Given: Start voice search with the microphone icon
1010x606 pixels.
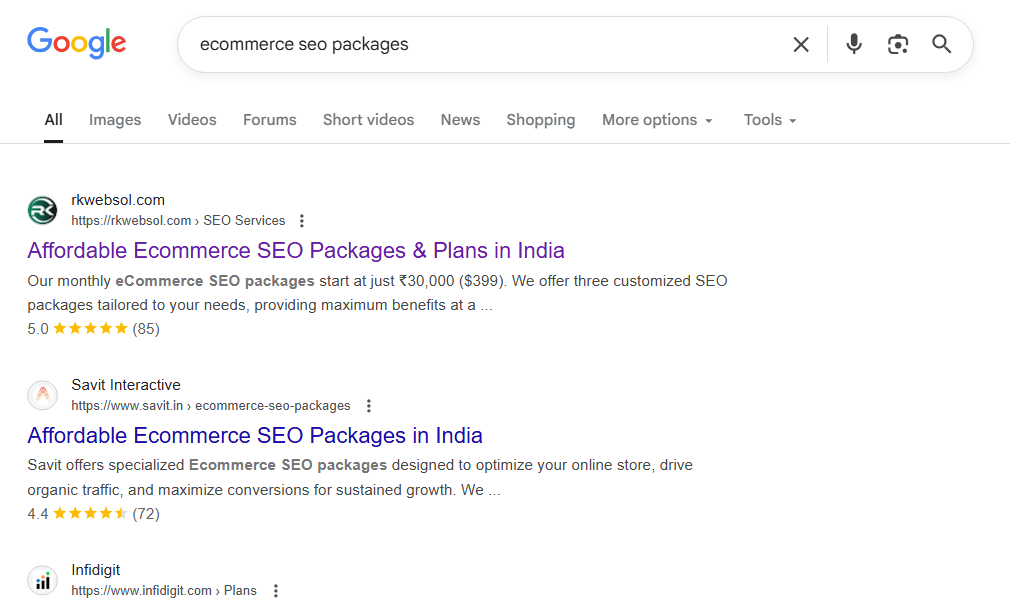Looking at the screenshot, I should point(853,44).
